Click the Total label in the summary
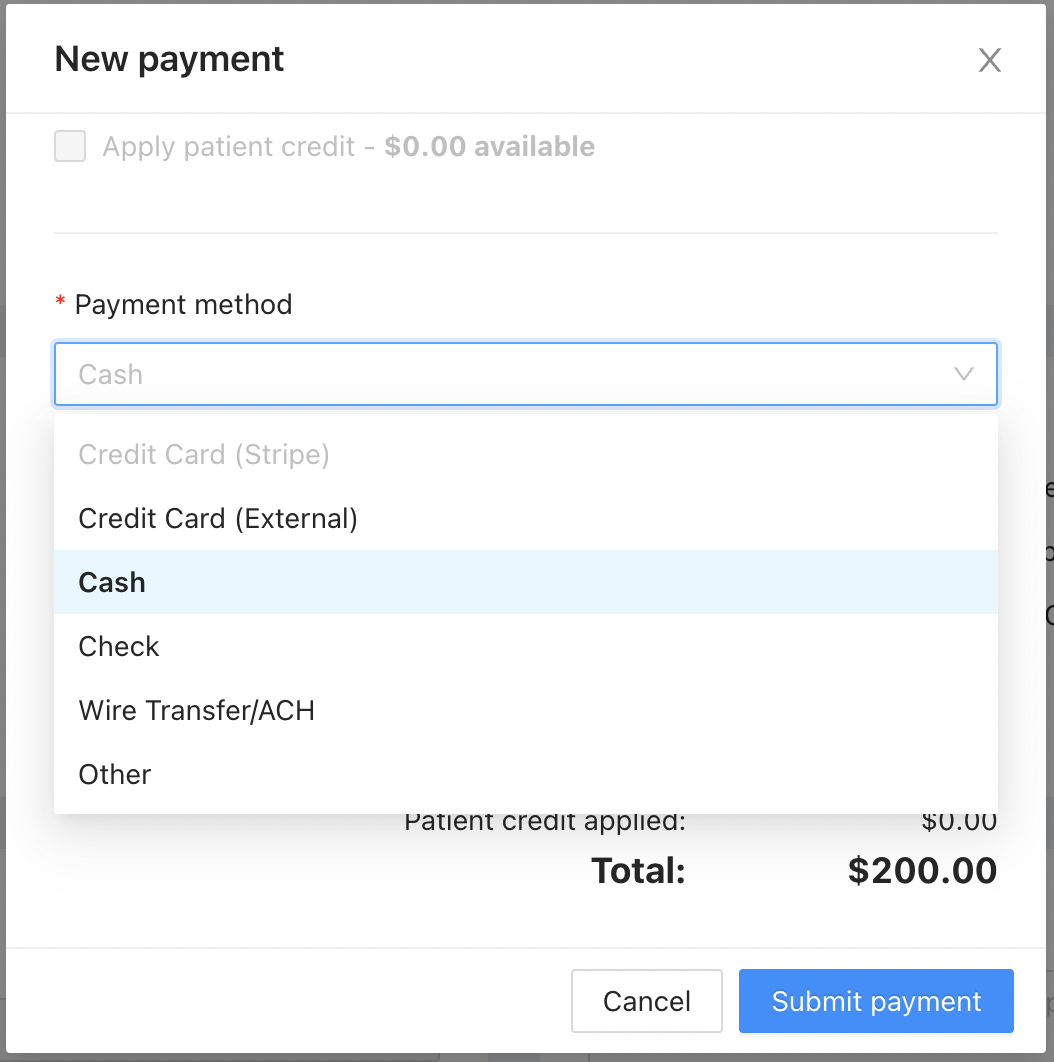Image resolution: width=1054 pixels, height=1062 pixels. (637, 870)
